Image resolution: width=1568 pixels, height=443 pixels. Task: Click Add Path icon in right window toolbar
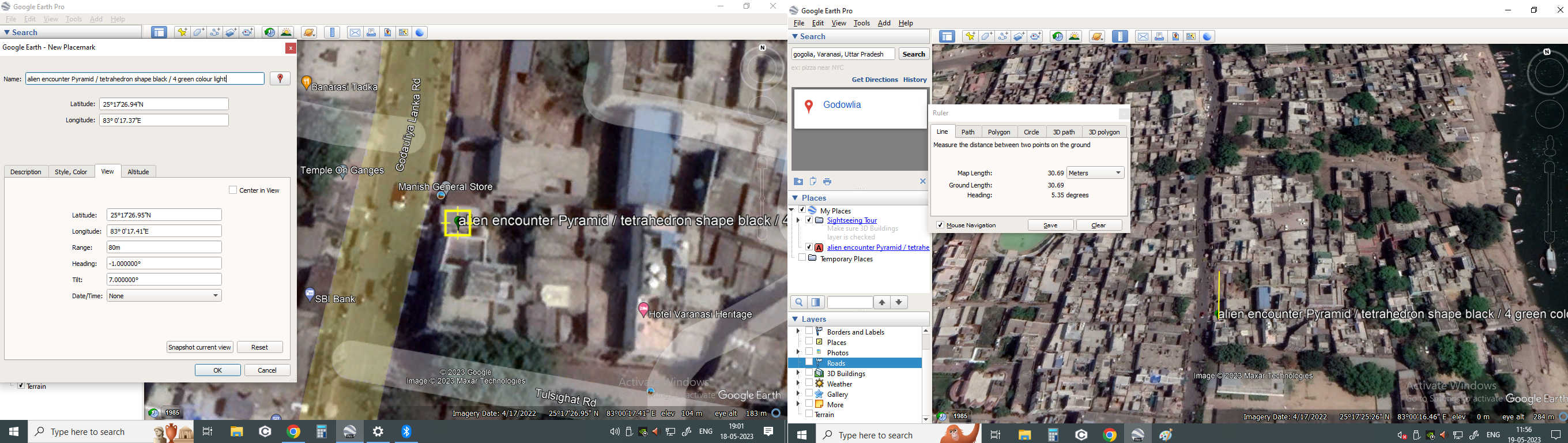(1003, 36)
